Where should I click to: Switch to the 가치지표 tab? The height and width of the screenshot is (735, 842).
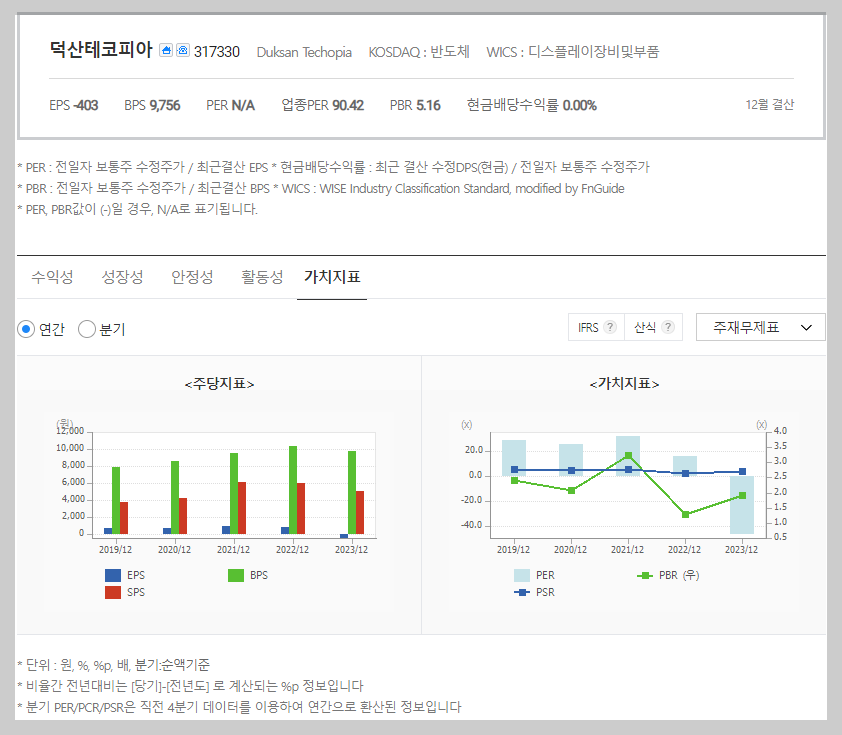coord(332,277)
